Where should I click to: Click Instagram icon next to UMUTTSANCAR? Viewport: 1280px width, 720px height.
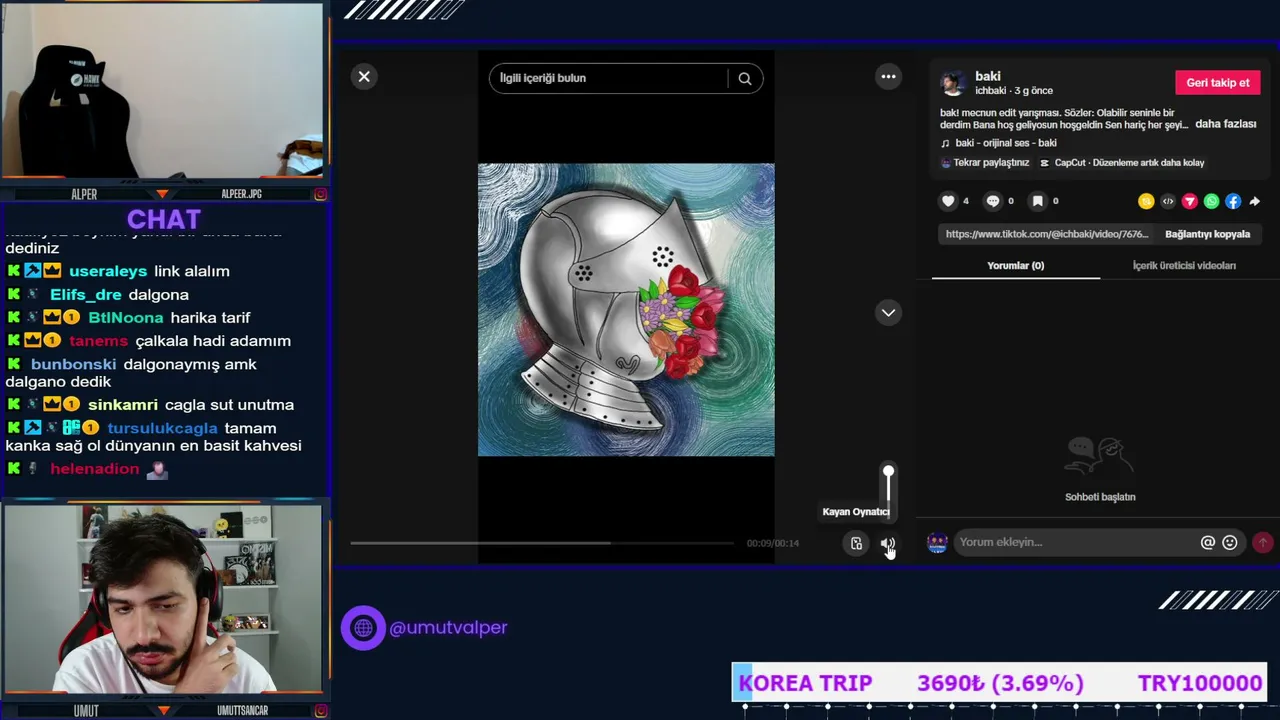pyautogui.click(x=320, y=711)
